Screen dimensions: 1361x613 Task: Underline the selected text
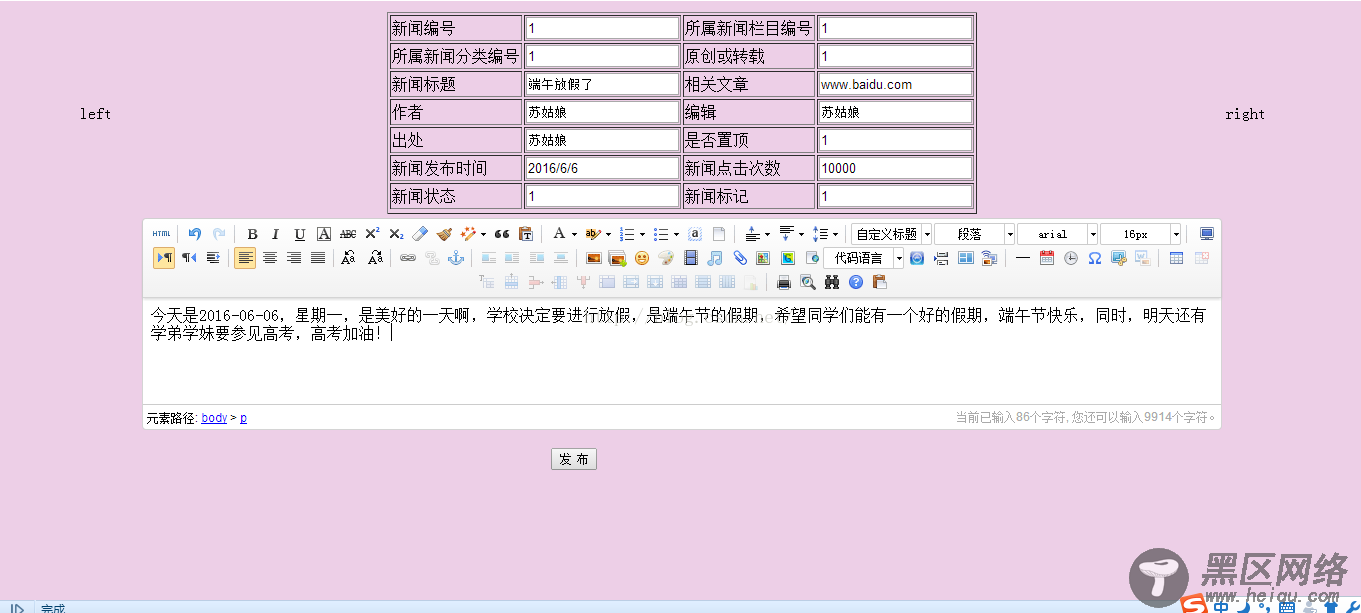(300, 234)
